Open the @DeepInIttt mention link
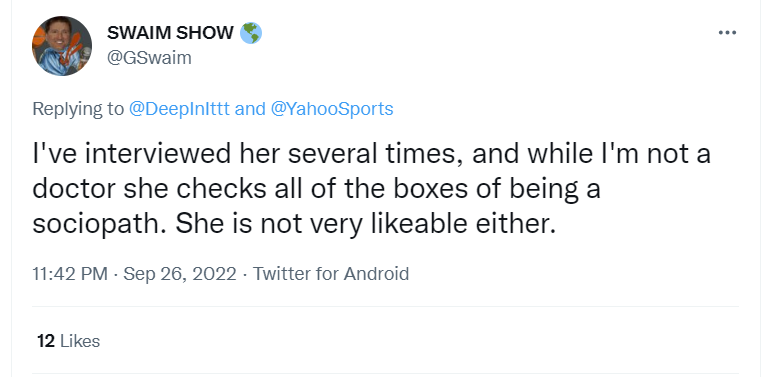 tap(179, 109)
